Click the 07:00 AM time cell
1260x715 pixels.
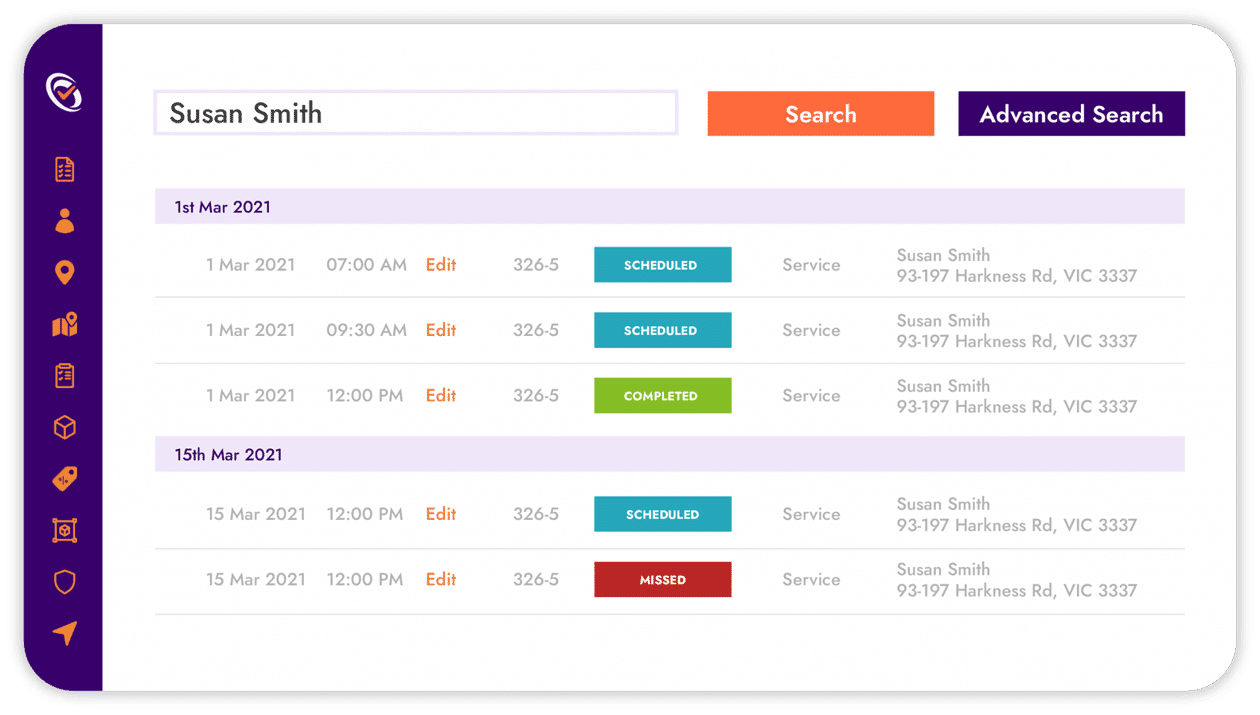[366, 265]
